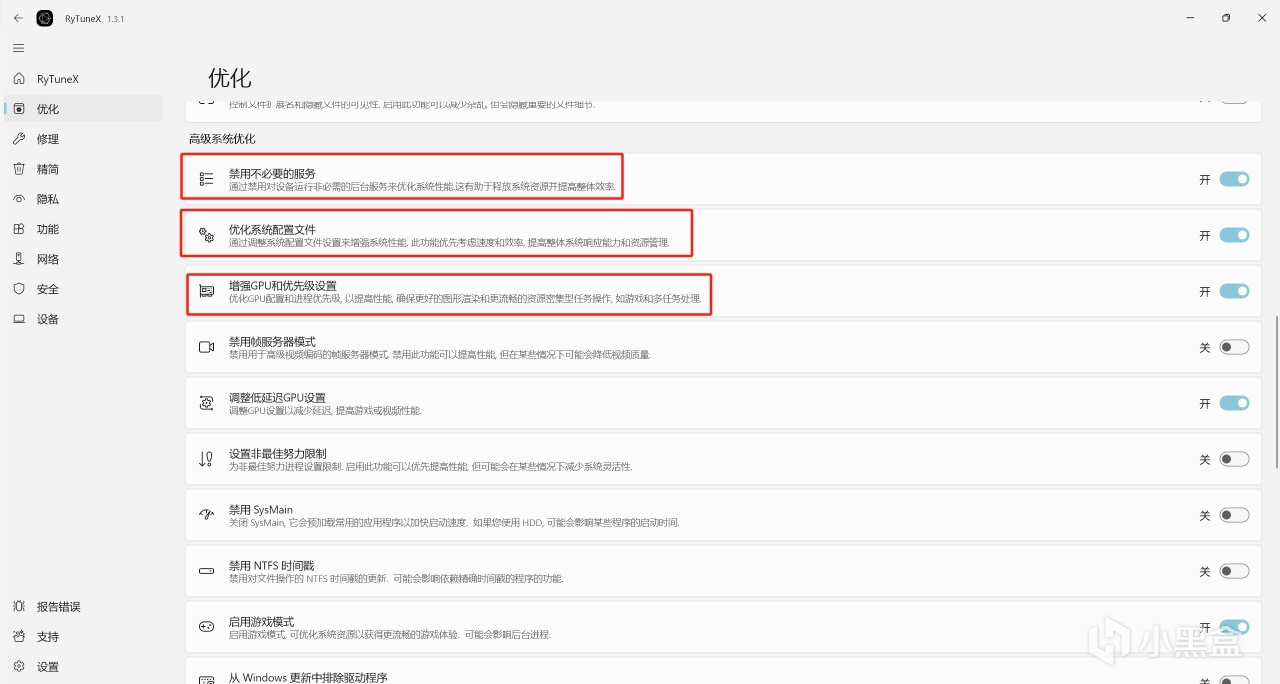Screen dimensions: 1280x684
Task: Turn off 禁用不必要的服务 toggle
Action: coord(1234,179)
